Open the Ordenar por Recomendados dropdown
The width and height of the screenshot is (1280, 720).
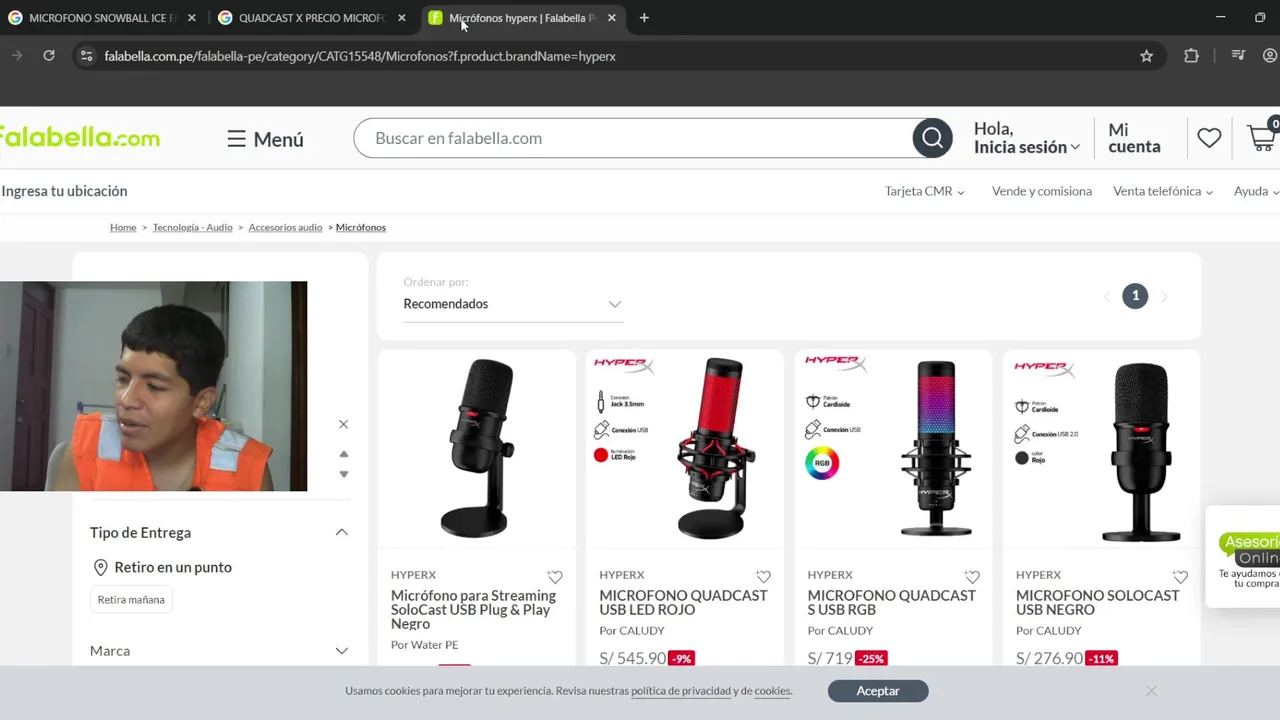click(512, 304)
